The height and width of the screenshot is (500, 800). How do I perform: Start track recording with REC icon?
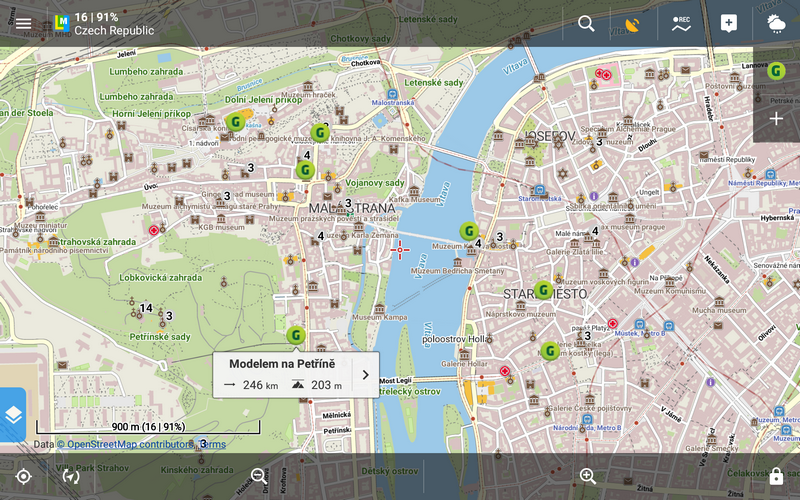point(681,24)
